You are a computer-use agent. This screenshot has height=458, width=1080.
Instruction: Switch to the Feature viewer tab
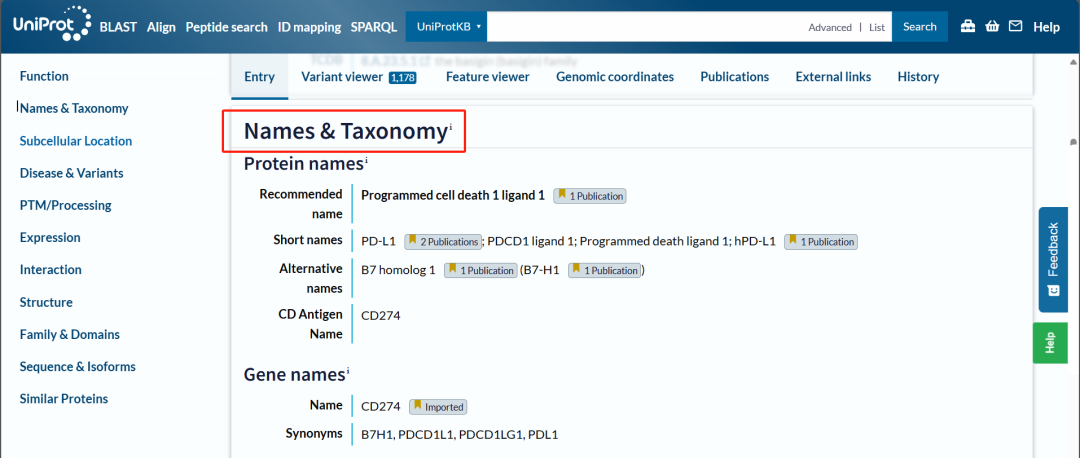pos(487,77)
